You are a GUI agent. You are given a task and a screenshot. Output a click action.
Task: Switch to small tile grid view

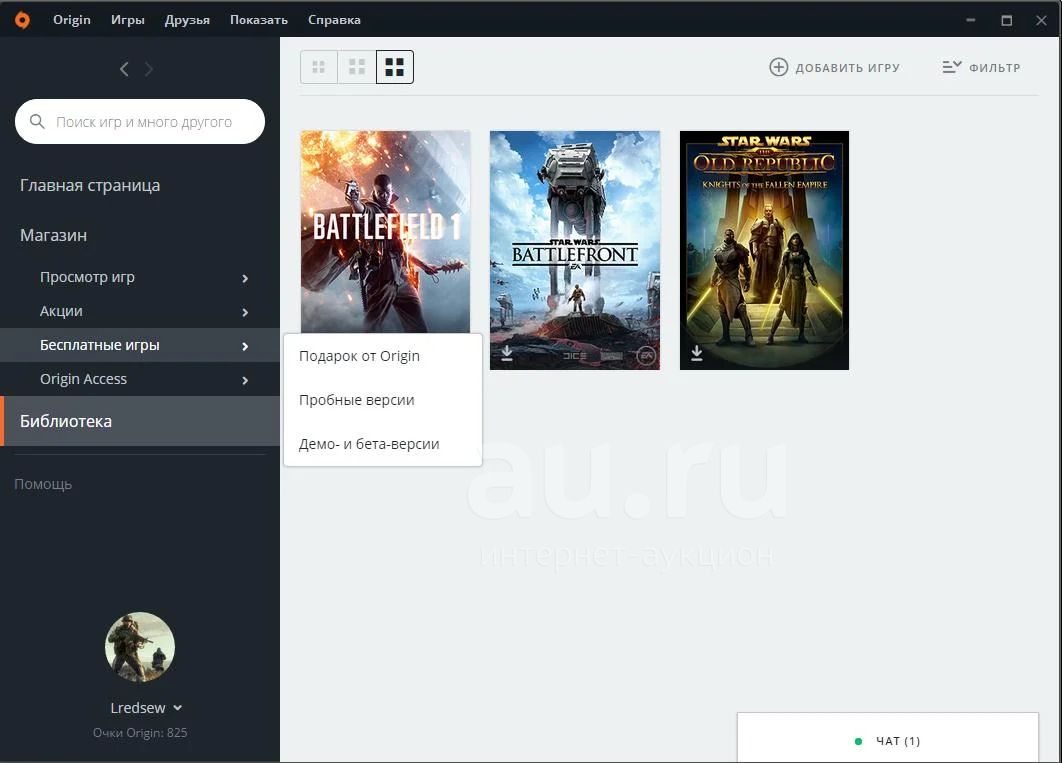click(318, 67)
